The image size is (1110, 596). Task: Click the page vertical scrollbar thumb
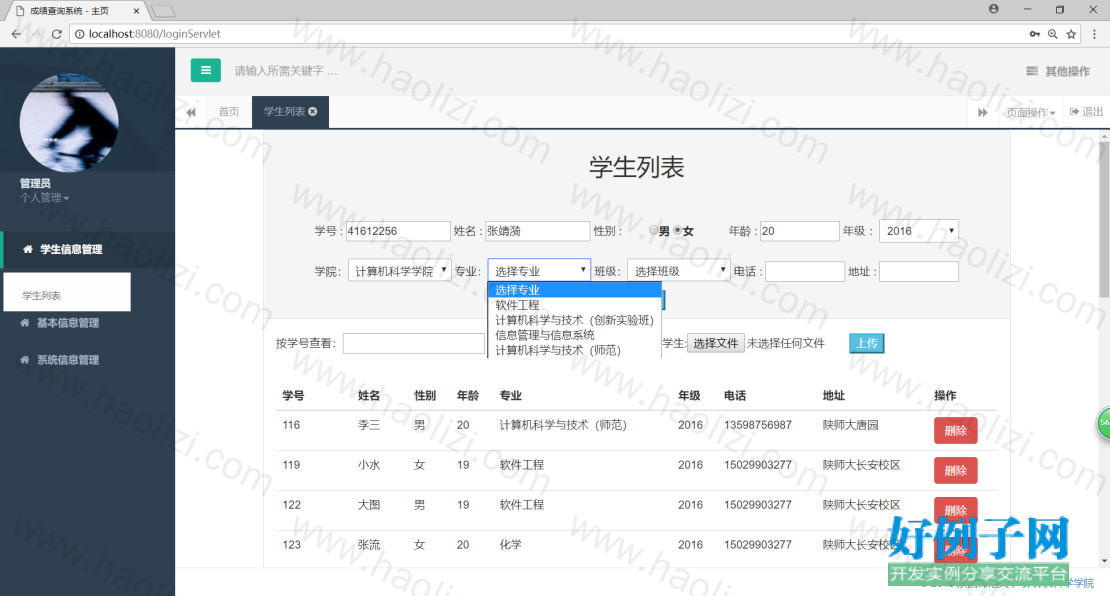pyautogui.click(x=1104, y=219)
